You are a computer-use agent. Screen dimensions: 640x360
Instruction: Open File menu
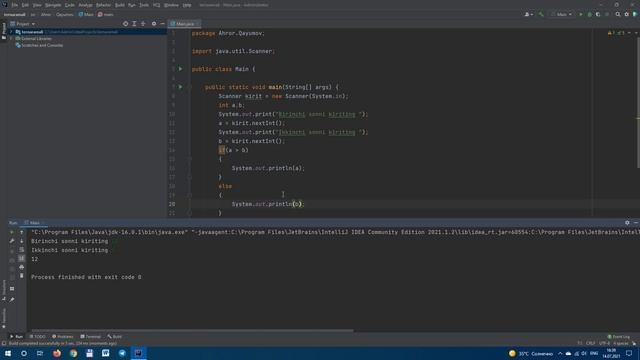15,5
